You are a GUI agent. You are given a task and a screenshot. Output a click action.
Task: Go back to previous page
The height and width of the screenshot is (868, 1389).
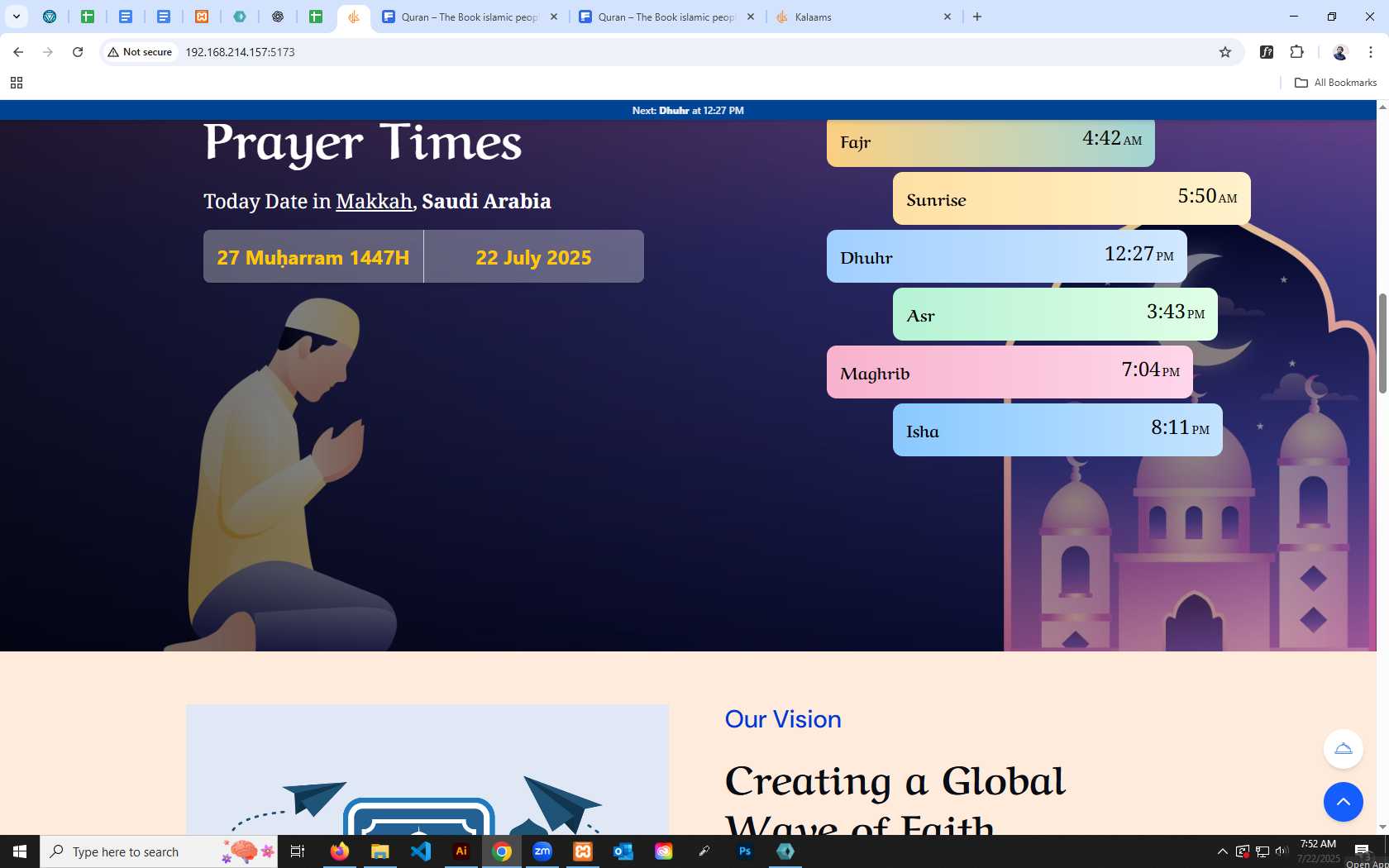[18, 52]
